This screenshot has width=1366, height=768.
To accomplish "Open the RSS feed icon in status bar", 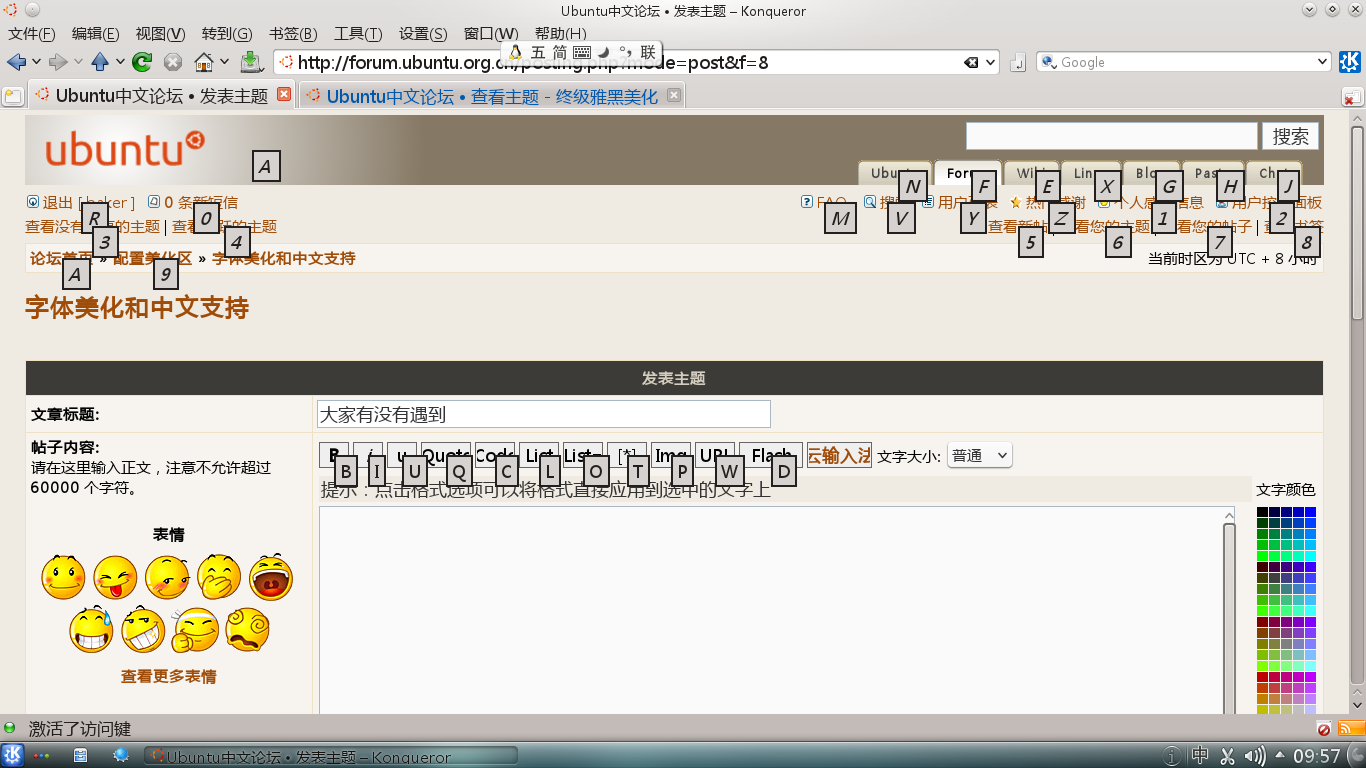I will (1351, 729).
